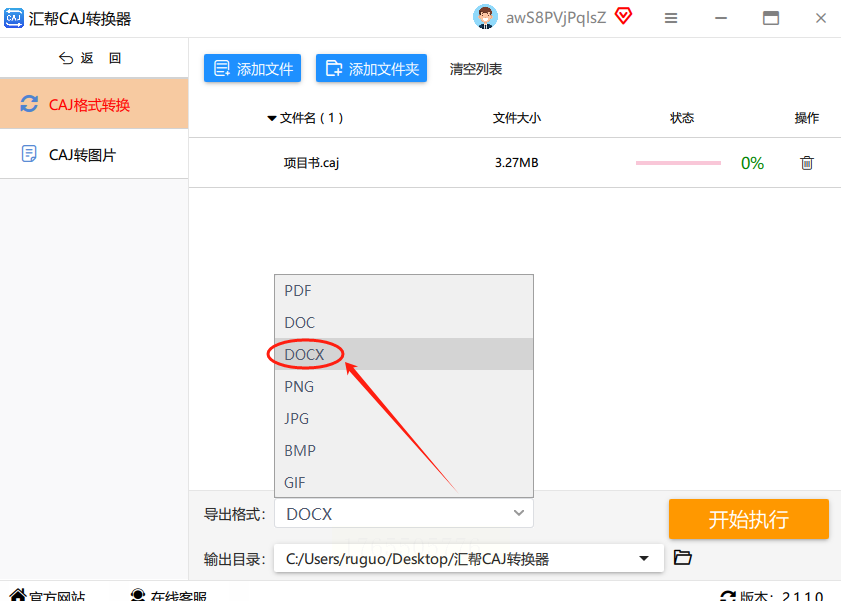Open the hamburger menu in title bar
Viewport: 841px width, 601px height.
tap(670, 18)
